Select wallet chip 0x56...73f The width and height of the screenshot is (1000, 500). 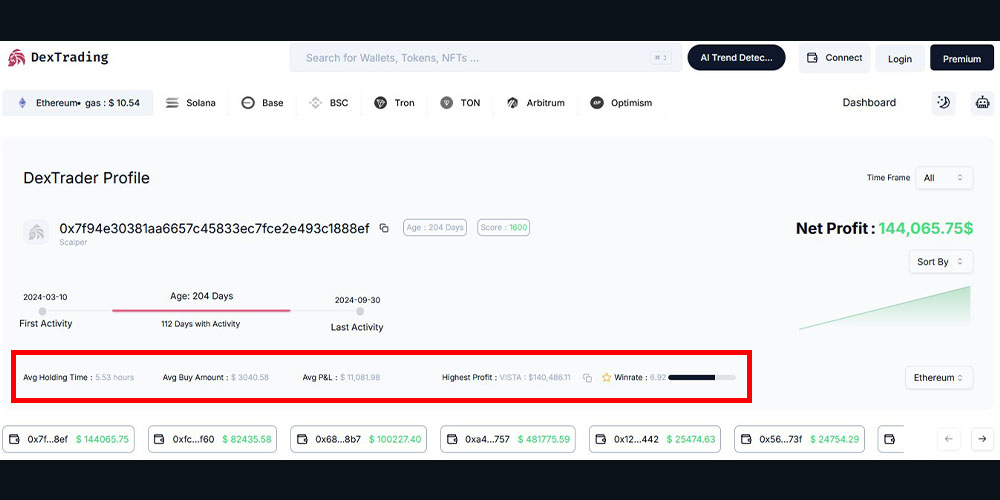pos(800,439)
